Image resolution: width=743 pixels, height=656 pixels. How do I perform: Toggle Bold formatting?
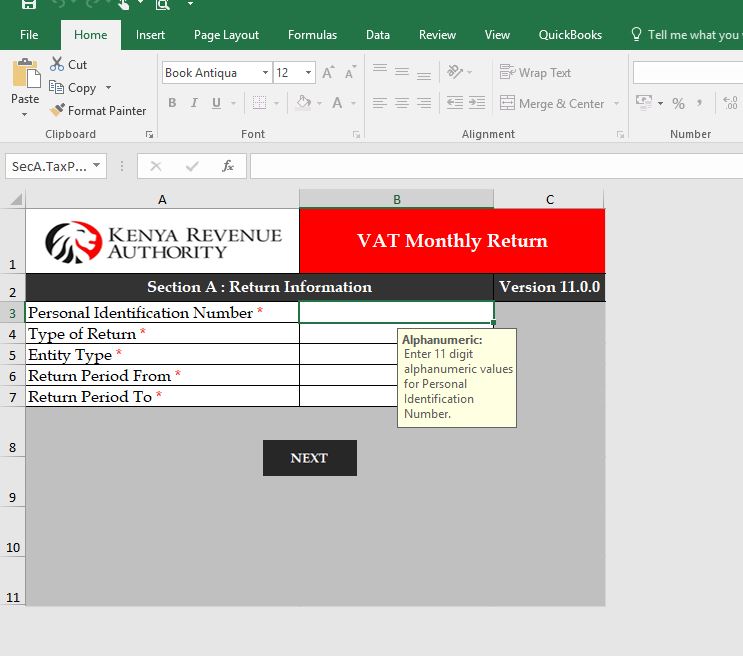point(172,103)
